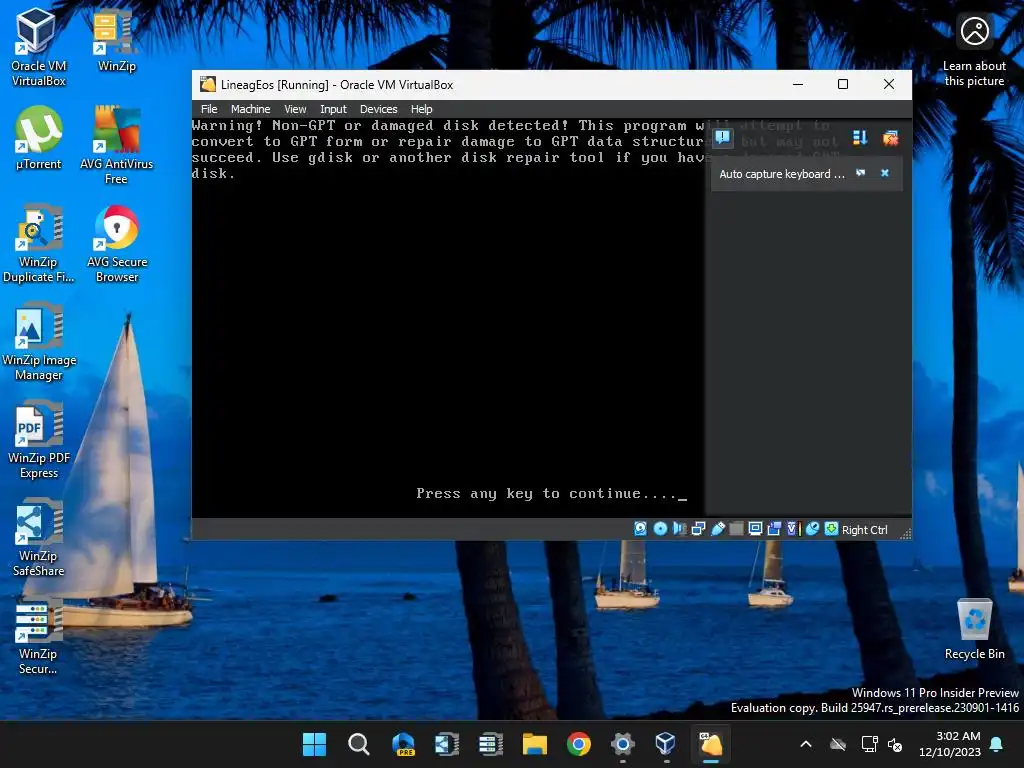This screenshot has height=768, width=1024.
Task: Minimize the LineagEos VirtualBox window
Action: [797, 84]
